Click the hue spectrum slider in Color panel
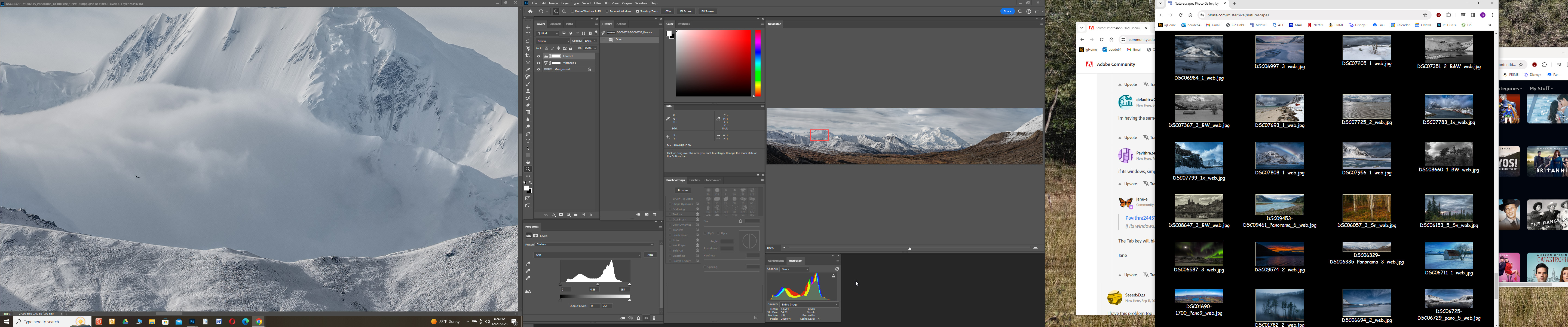This screenshot has height=327, width=1568. coord(758,63)
